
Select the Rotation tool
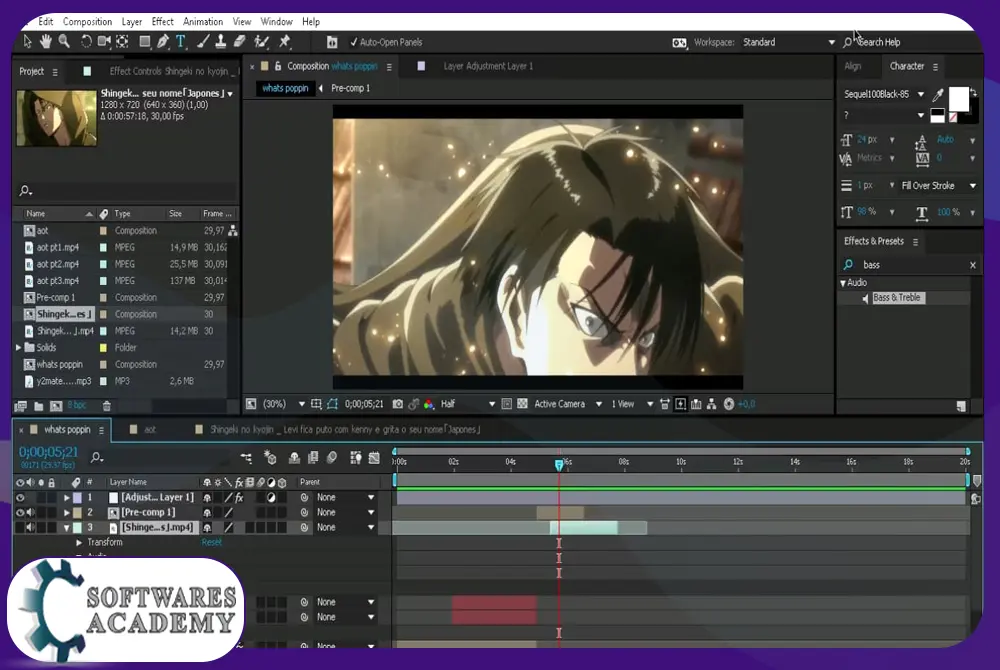[x=85, y=42]
